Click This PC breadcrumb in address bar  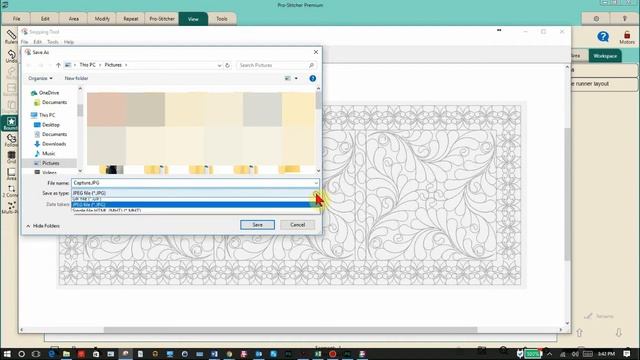pyautogui.click(x=87, y=65)
